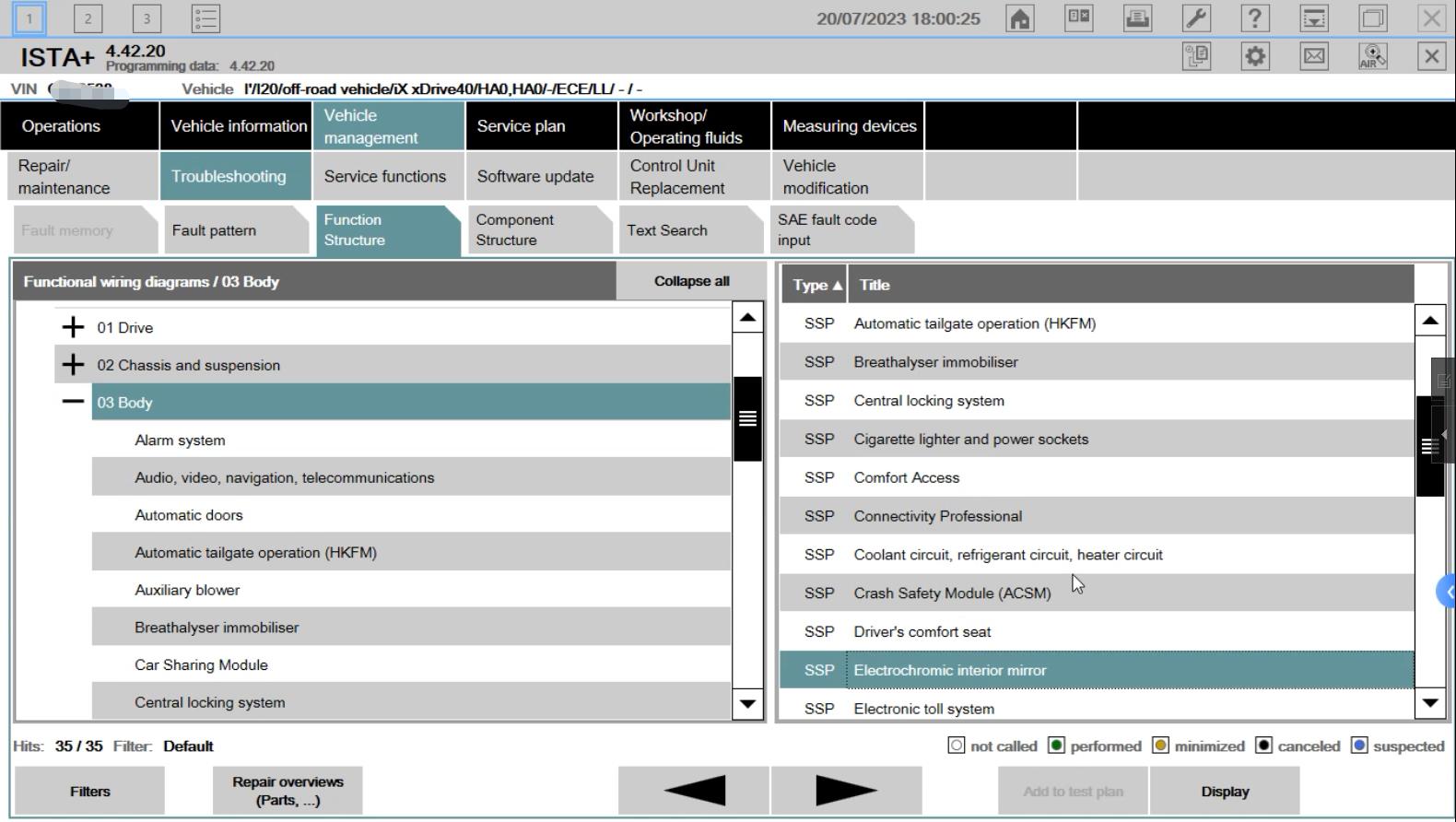
Task: Open the Measuring devices menu
Action: click(848, 126)
